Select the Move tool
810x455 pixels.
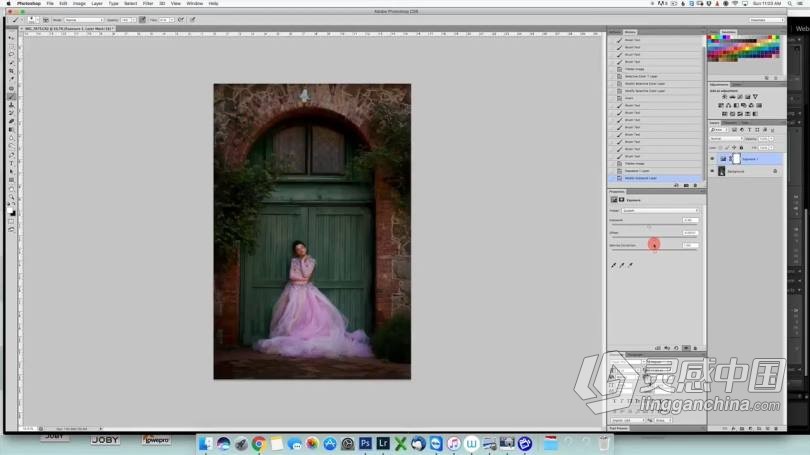tap(11, 38)
